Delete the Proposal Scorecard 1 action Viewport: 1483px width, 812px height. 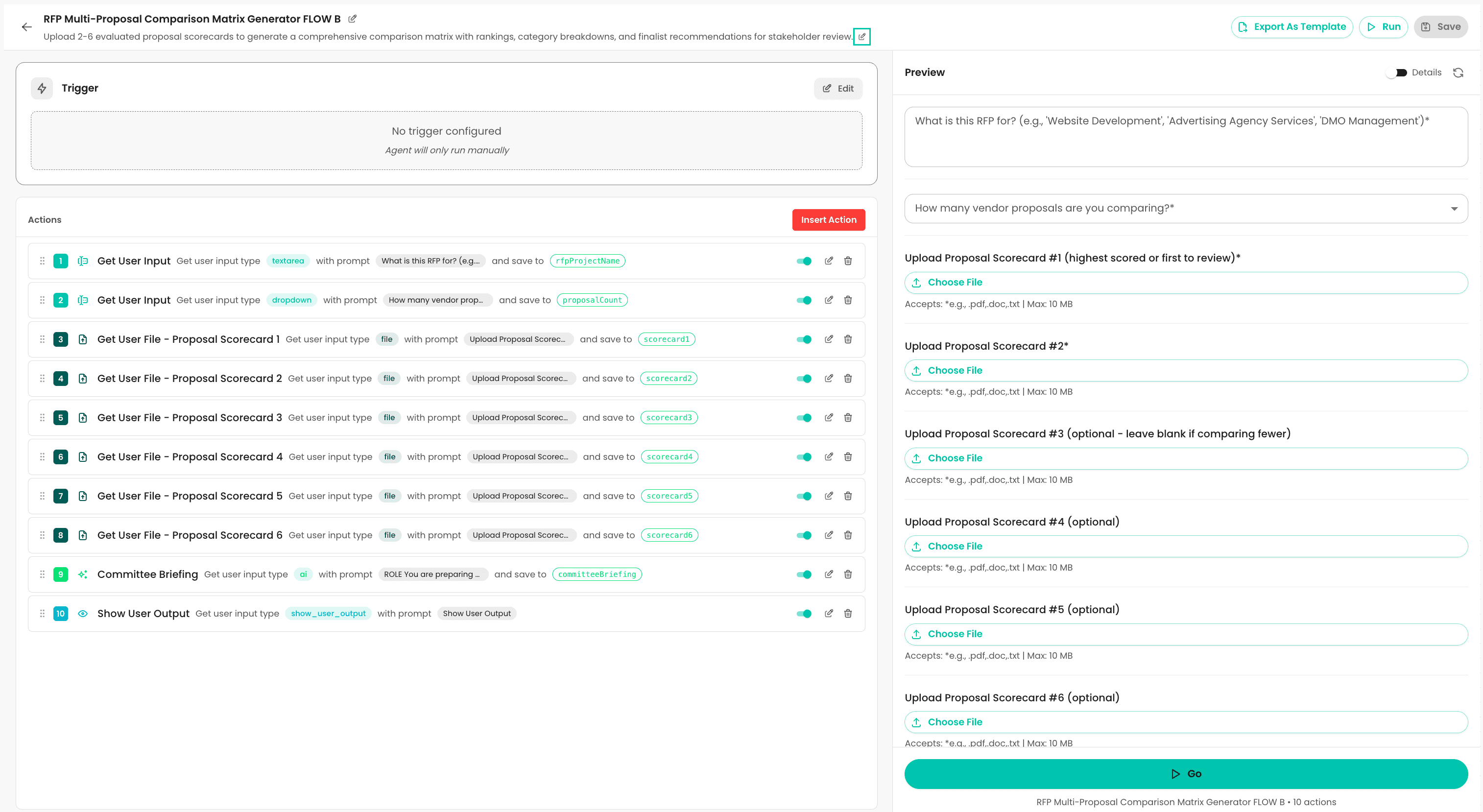(x=847, y=339)
